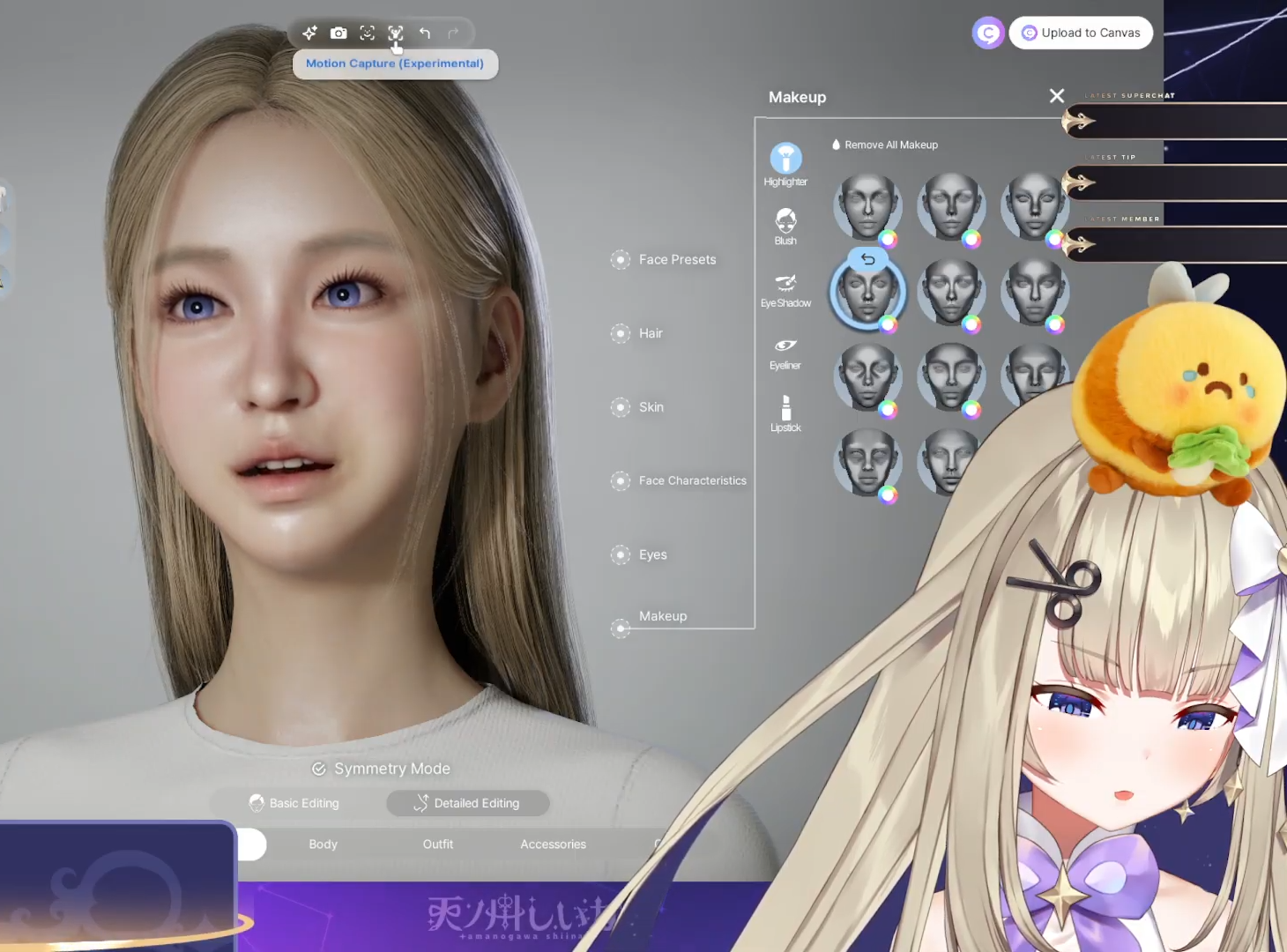Choose highlighter preset in fourth row, first column
The width and height of the screenshot is (1287, 952).
(x=867, y=462)
